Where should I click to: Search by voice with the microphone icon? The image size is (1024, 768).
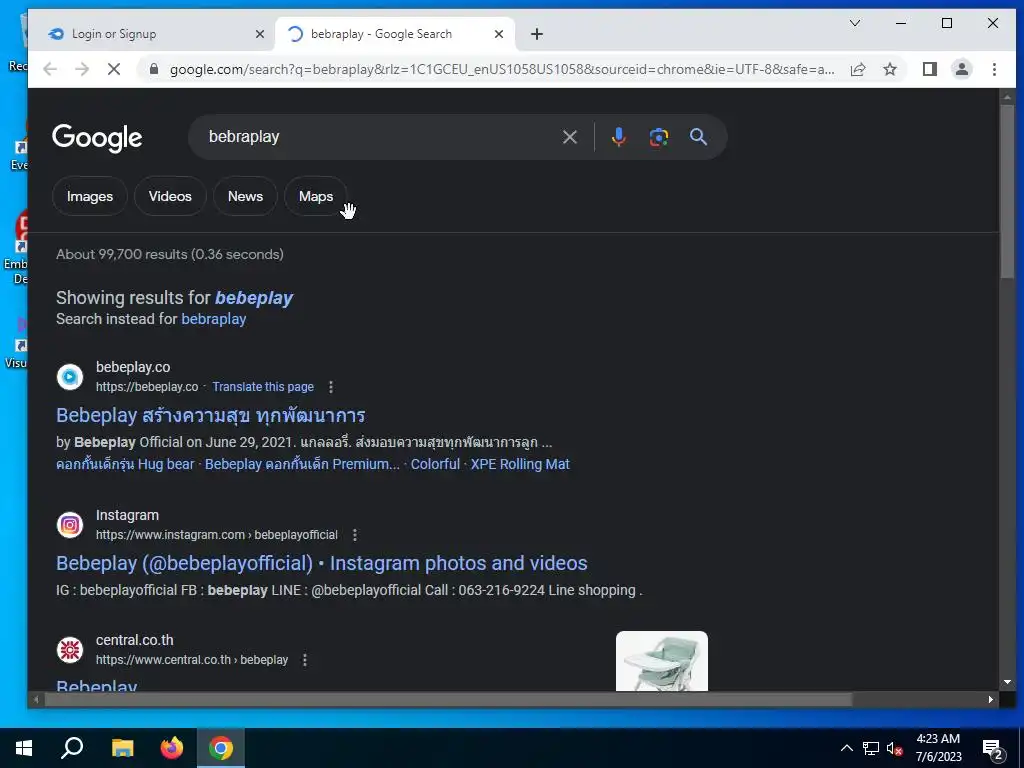coord(618,137)
